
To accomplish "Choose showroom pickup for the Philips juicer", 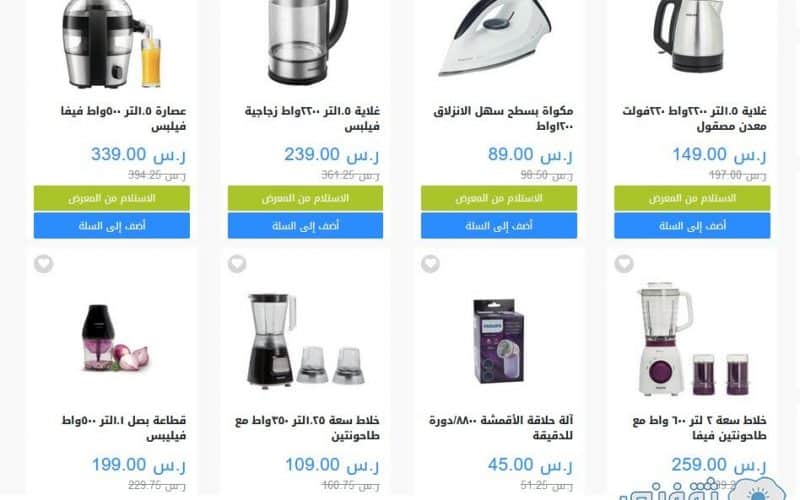I will [112, 198].
